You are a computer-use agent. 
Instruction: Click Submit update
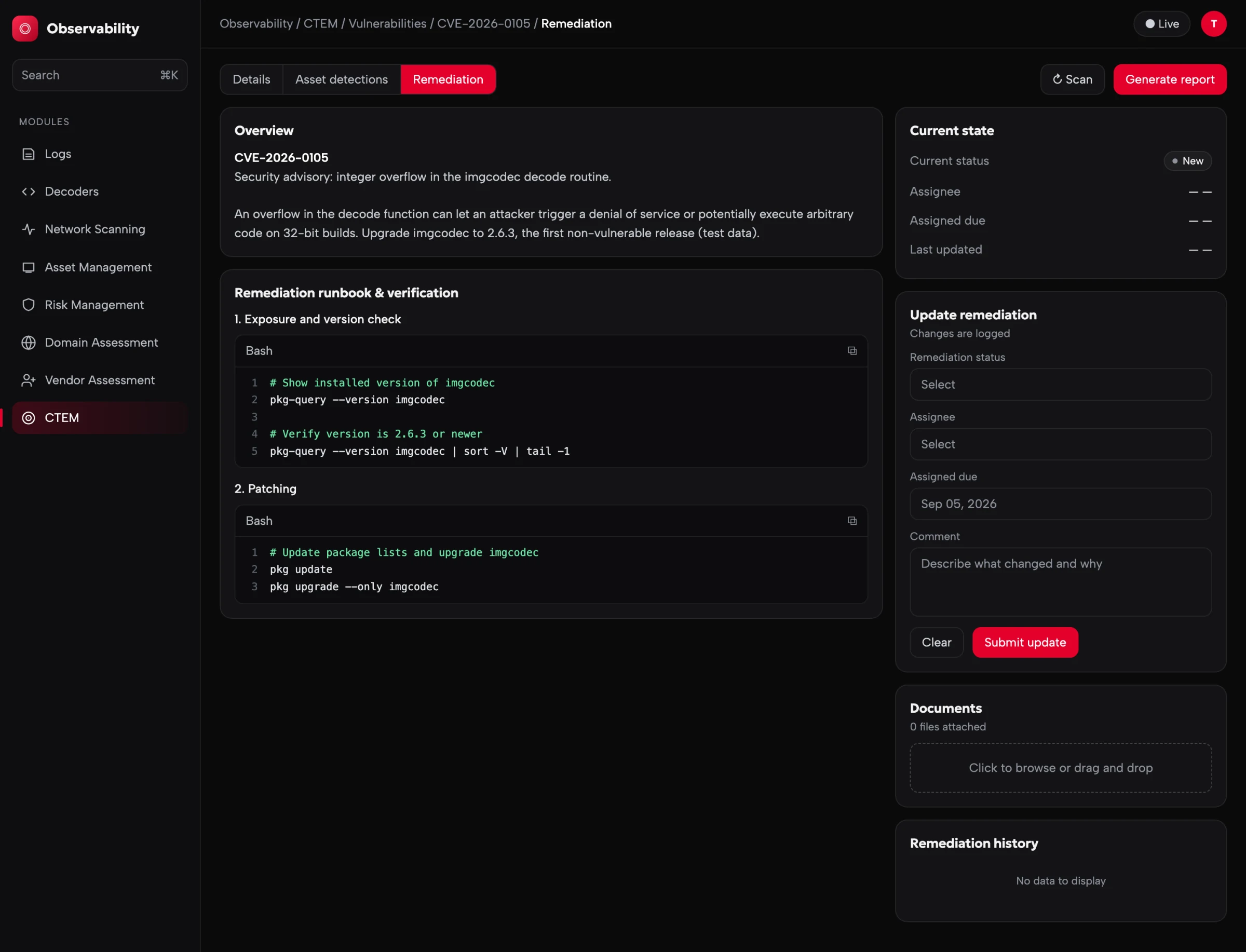pos(1024,643)
